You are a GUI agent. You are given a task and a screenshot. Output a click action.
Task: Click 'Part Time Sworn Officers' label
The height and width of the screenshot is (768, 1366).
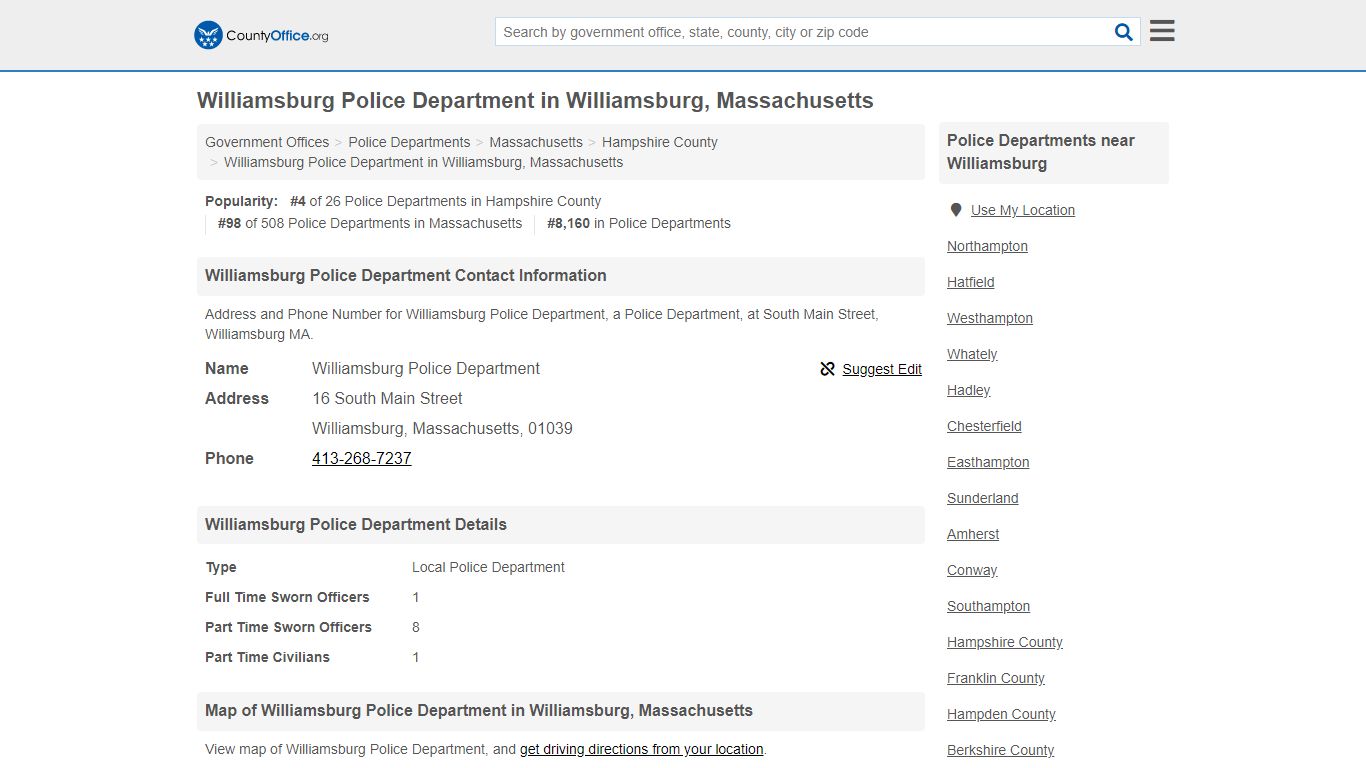[x=288, y=627]
